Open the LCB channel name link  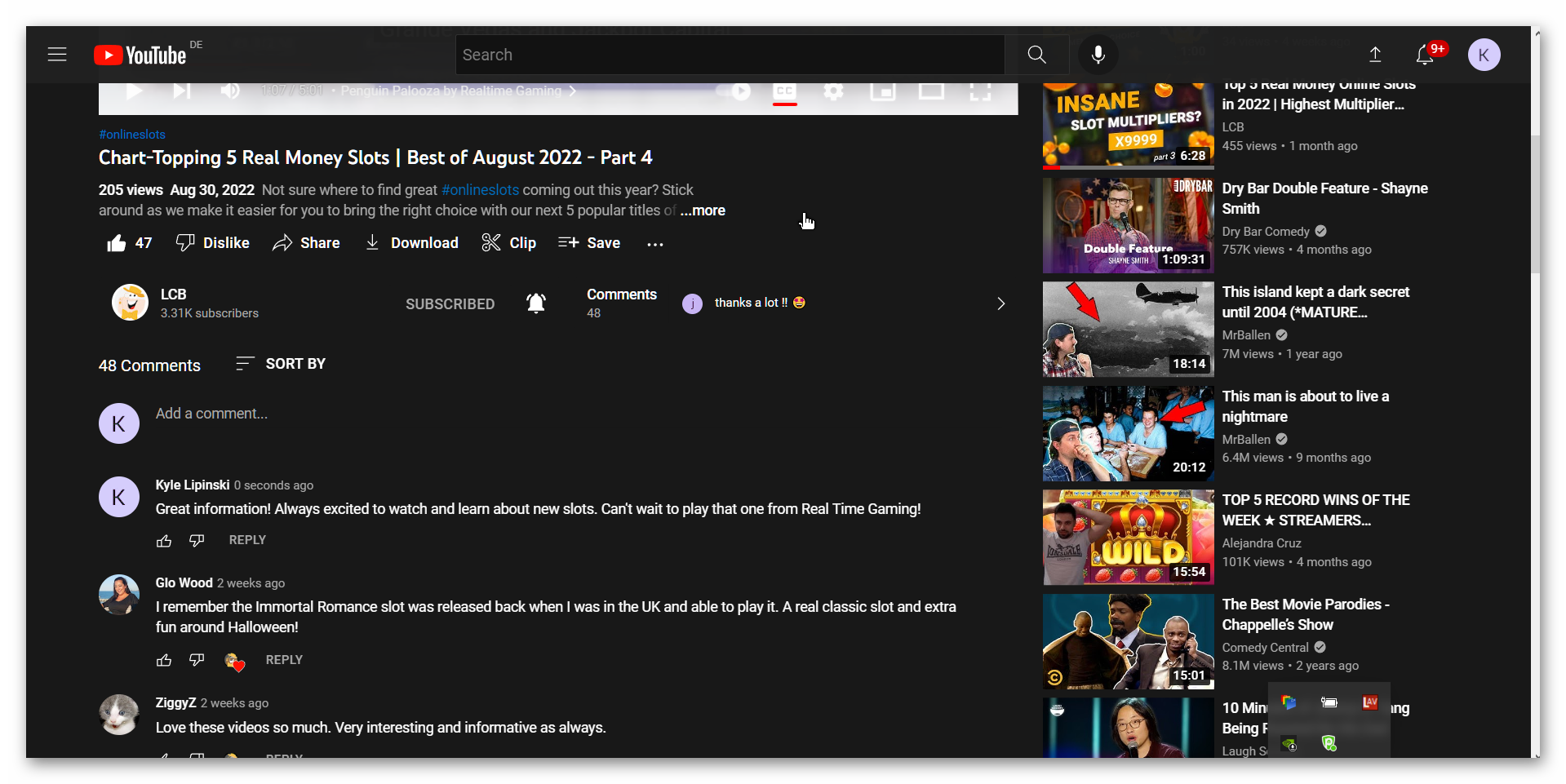(173, 295)
